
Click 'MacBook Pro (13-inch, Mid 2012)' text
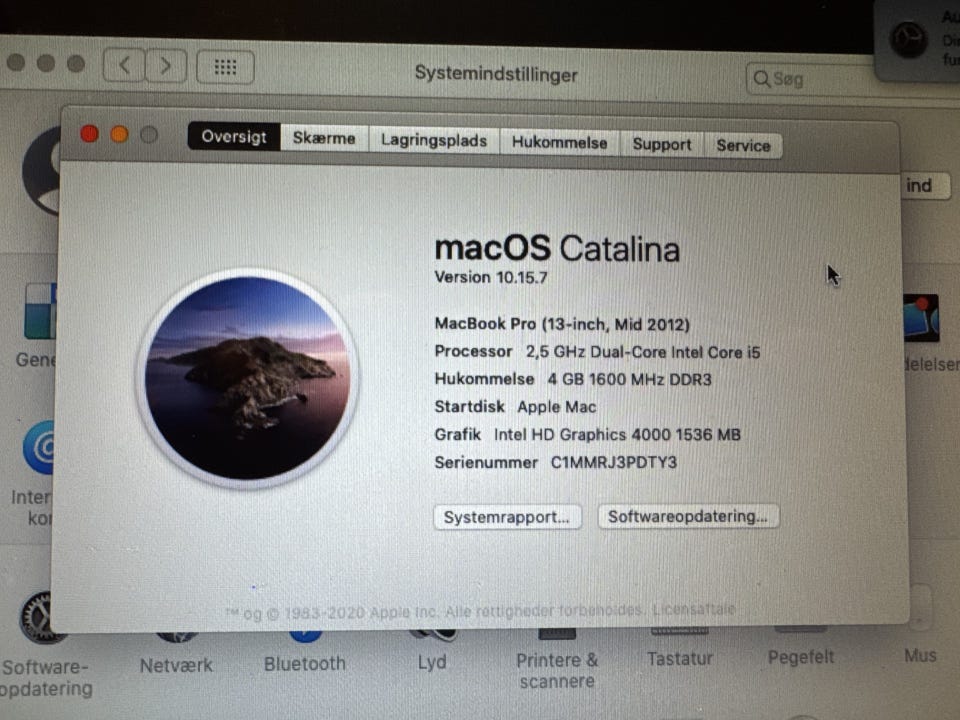pos(562,324)
